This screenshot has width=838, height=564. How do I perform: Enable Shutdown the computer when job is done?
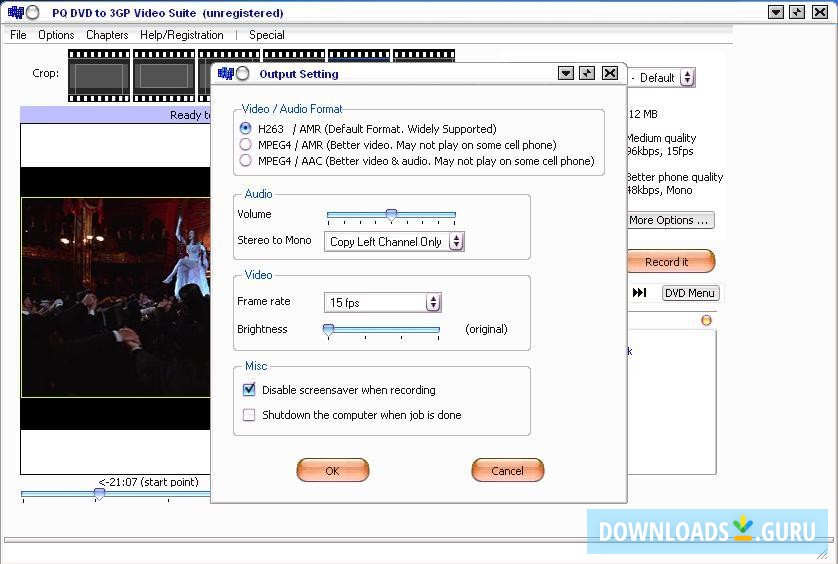click(x=249, y=415)
